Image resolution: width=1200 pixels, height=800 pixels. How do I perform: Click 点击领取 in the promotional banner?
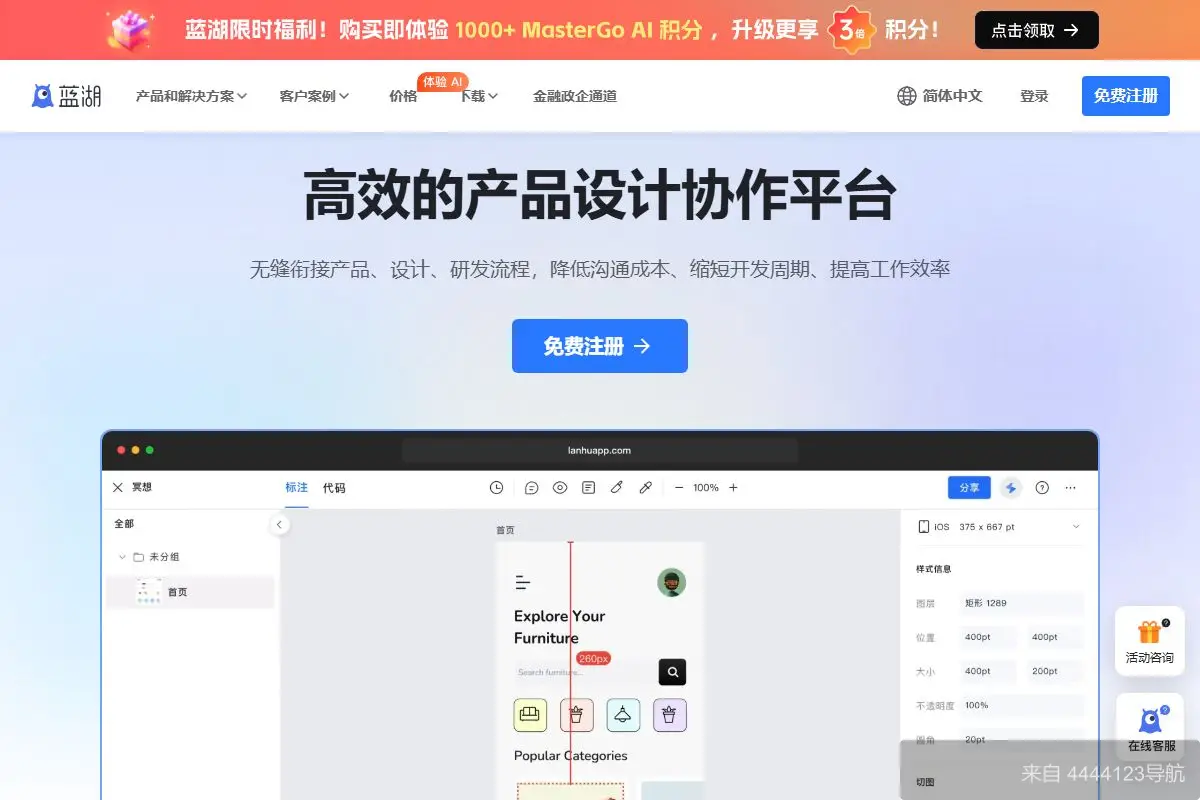click(x=1036, y=30)
